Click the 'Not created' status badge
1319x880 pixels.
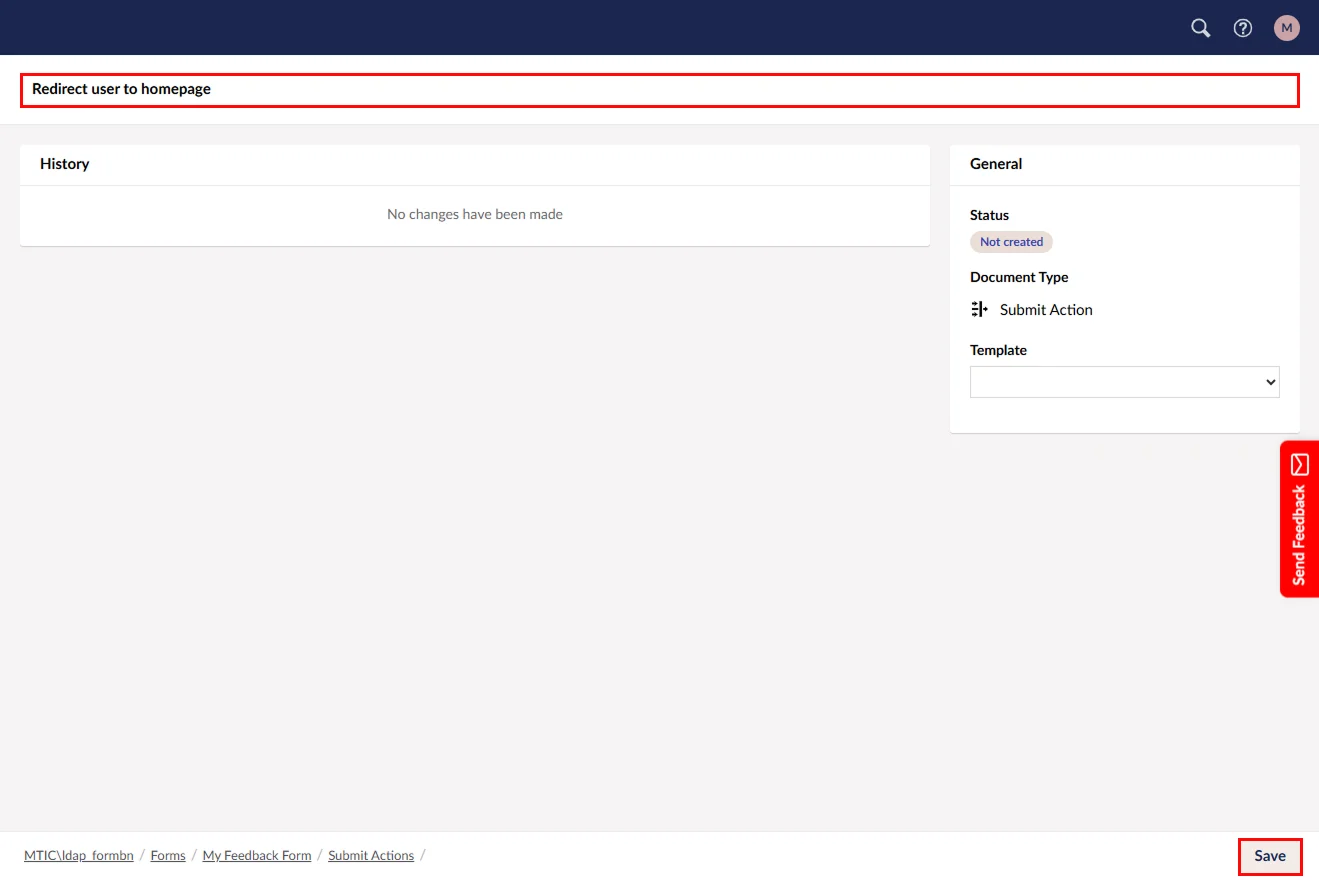[x=1011, y=242]
